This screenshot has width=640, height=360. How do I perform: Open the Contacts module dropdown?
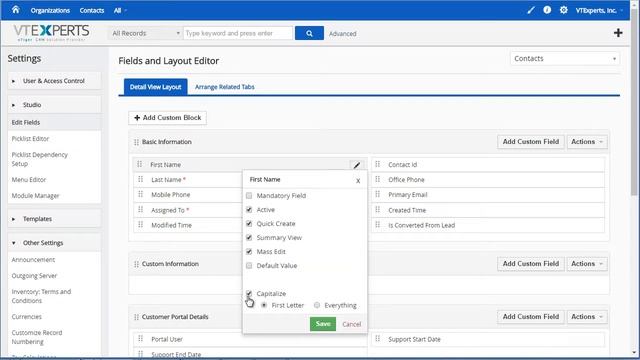click(565, 58)
